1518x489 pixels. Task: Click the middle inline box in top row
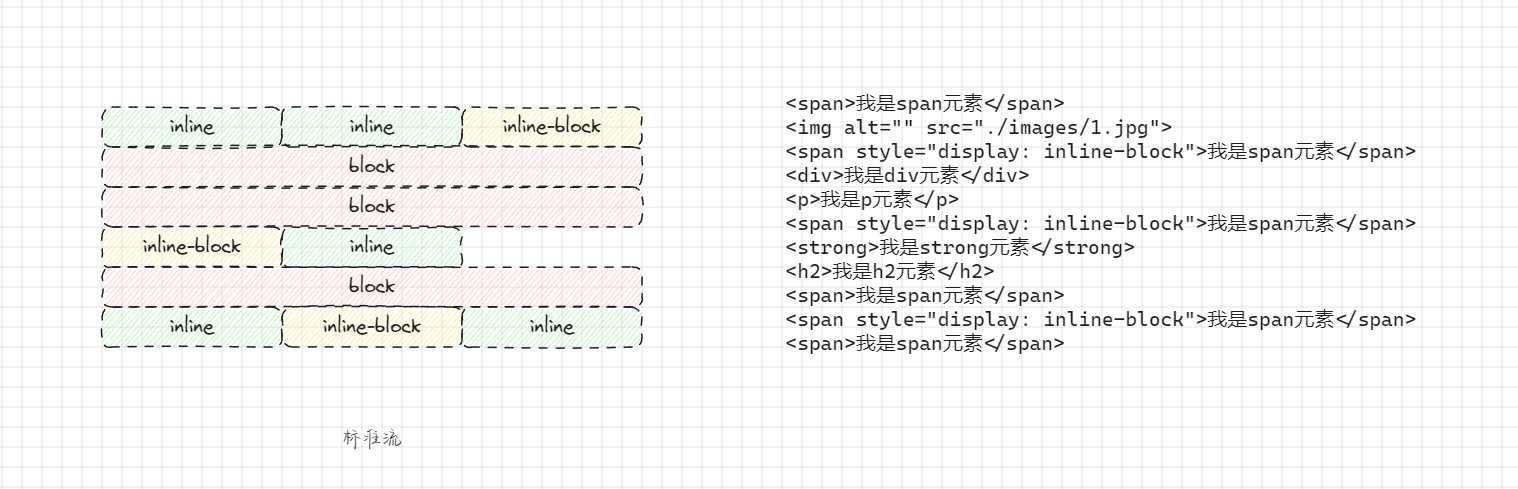point(371,127)
